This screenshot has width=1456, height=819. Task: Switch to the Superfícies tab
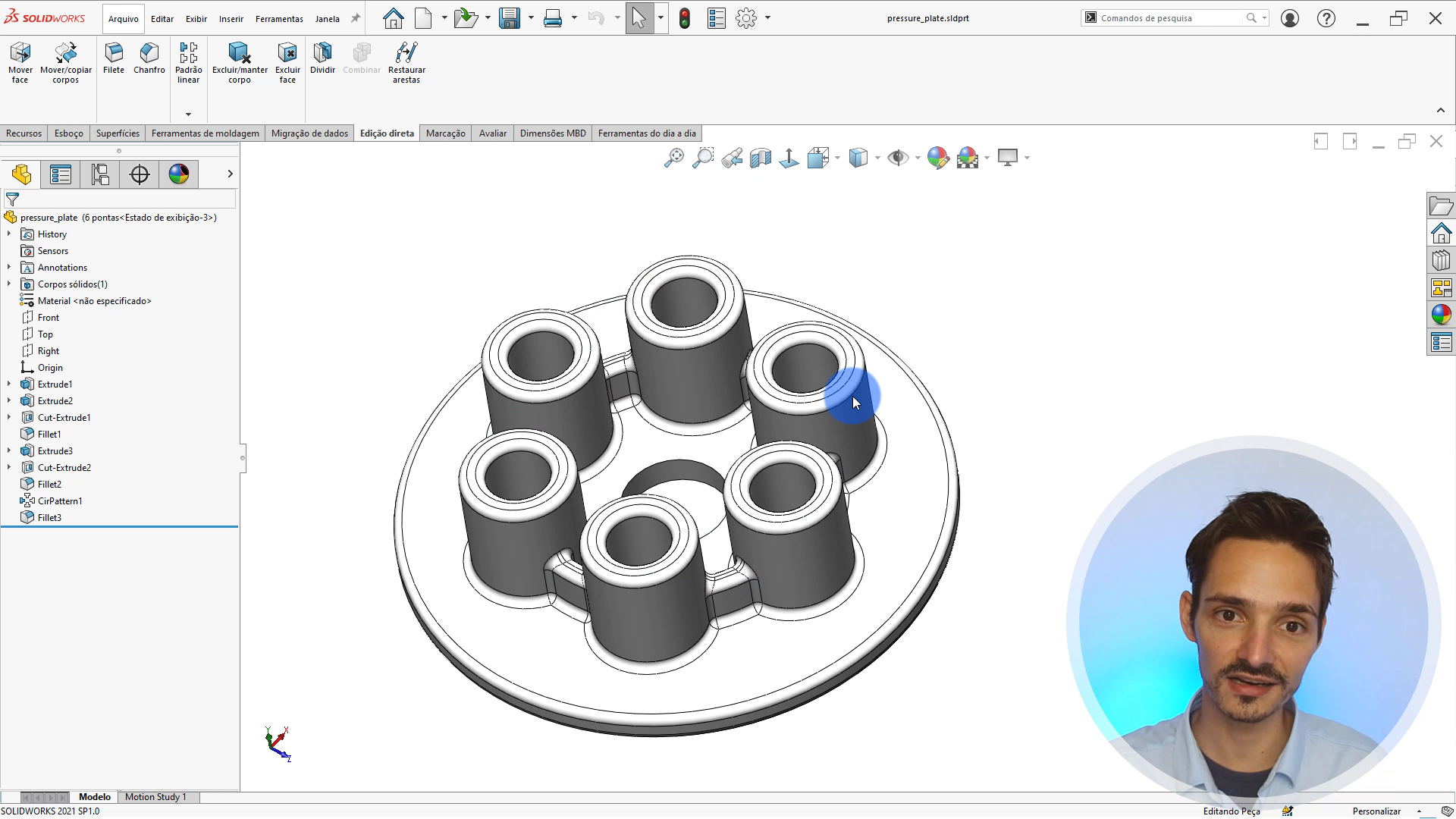point(118,133)
